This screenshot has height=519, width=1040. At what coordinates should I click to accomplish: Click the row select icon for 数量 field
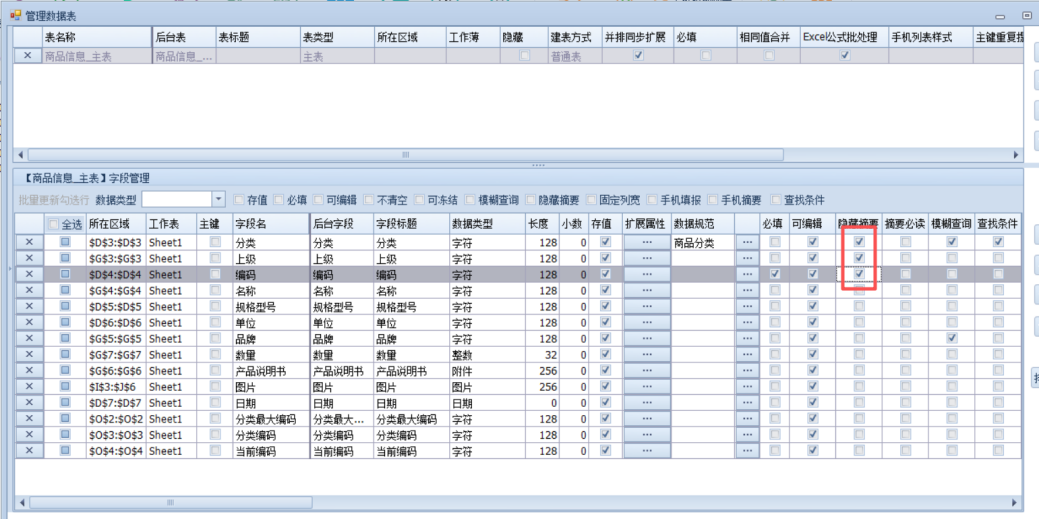pos(65,355)
